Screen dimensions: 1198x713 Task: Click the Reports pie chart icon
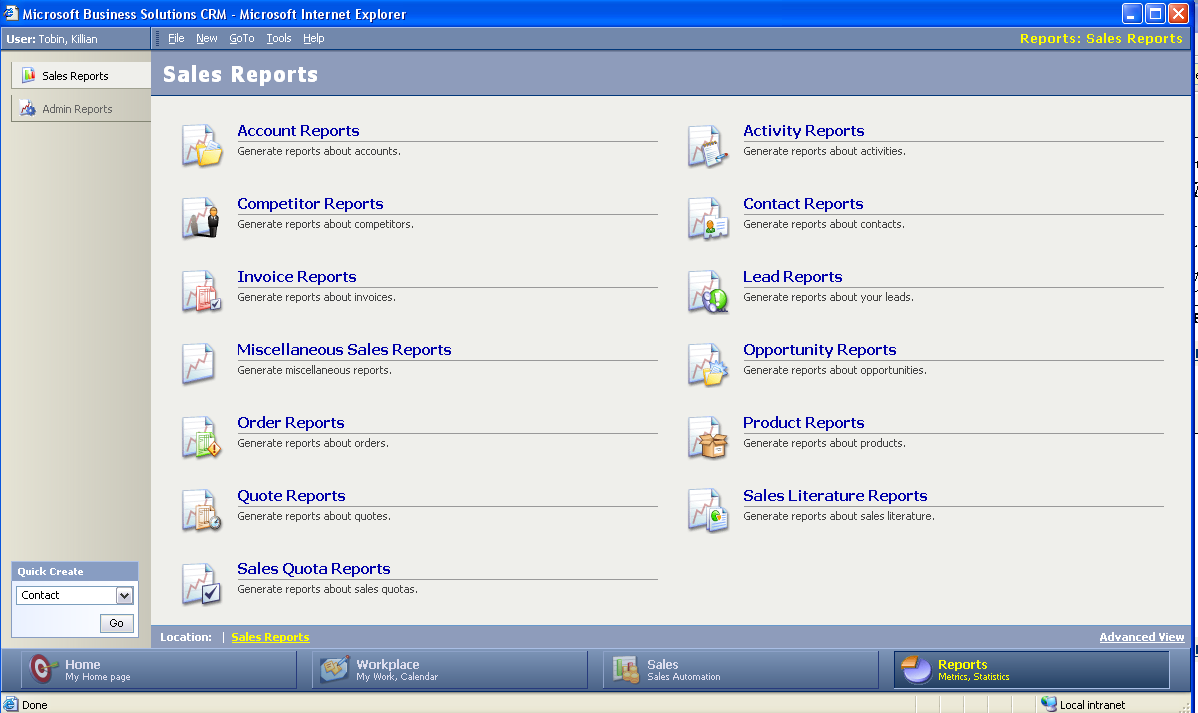point(916,669)
